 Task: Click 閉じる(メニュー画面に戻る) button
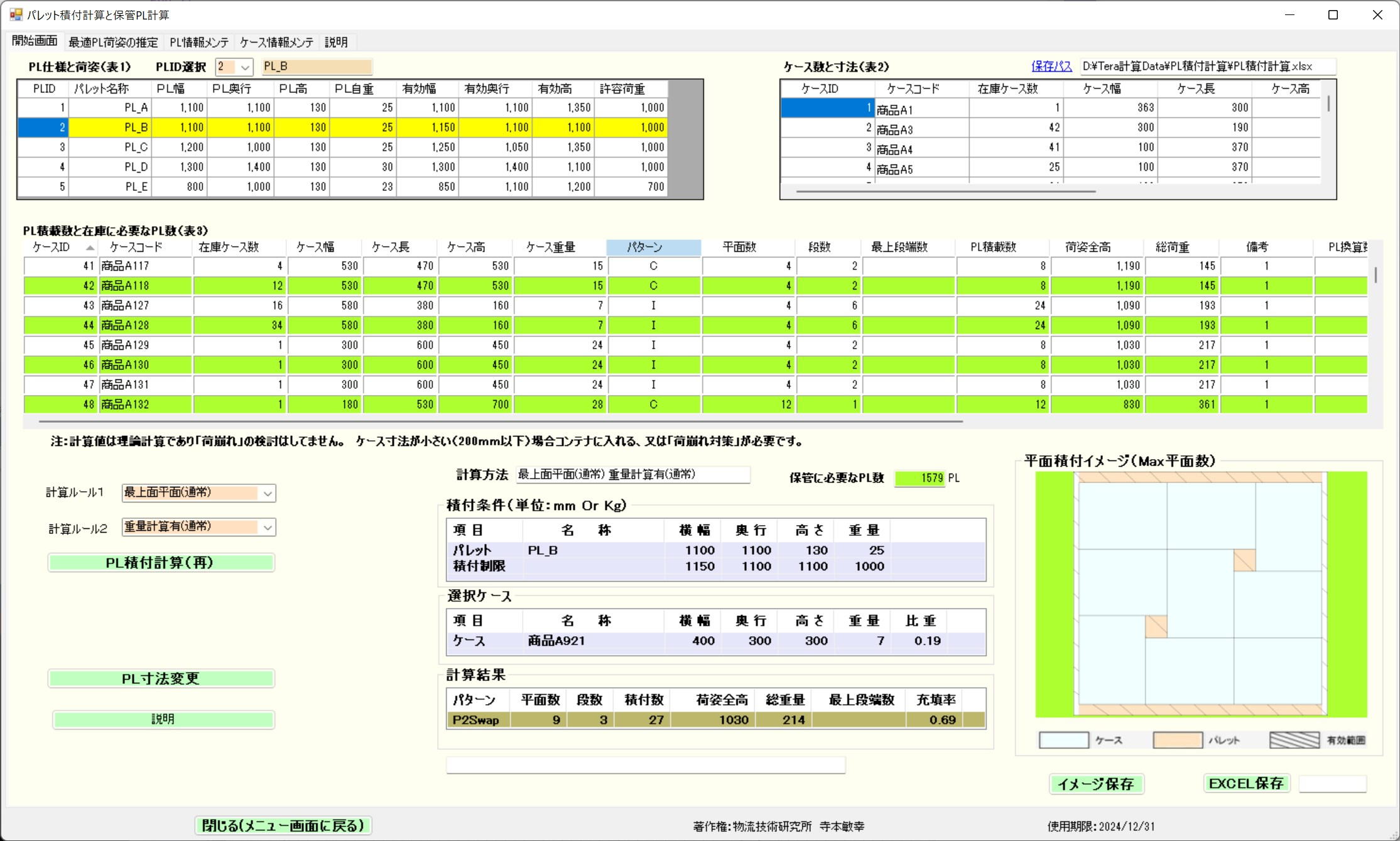pos(283,825)
